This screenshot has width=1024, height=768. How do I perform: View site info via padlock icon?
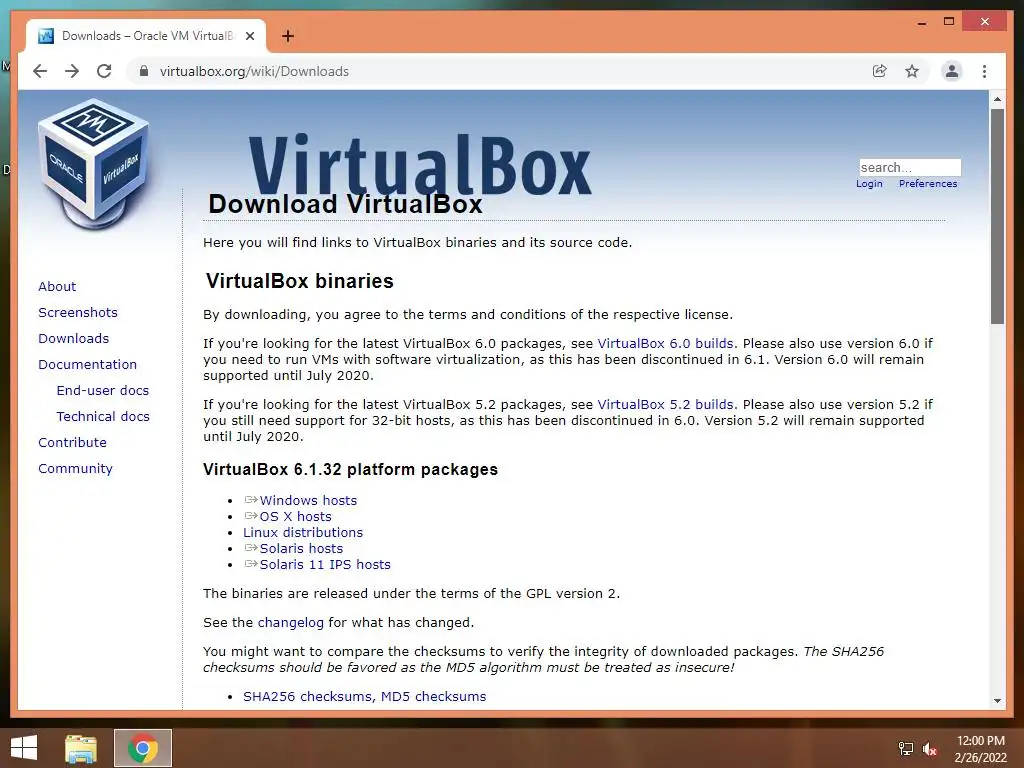click(144, 71)
